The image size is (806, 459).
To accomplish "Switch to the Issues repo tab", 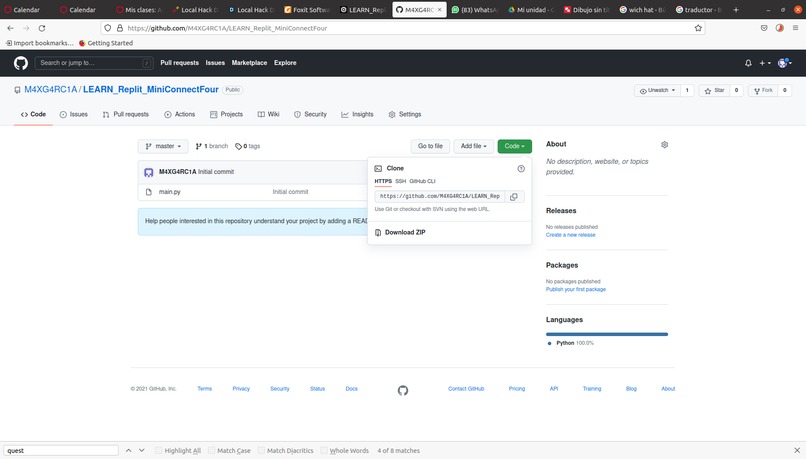I will [x=74, y=114].
